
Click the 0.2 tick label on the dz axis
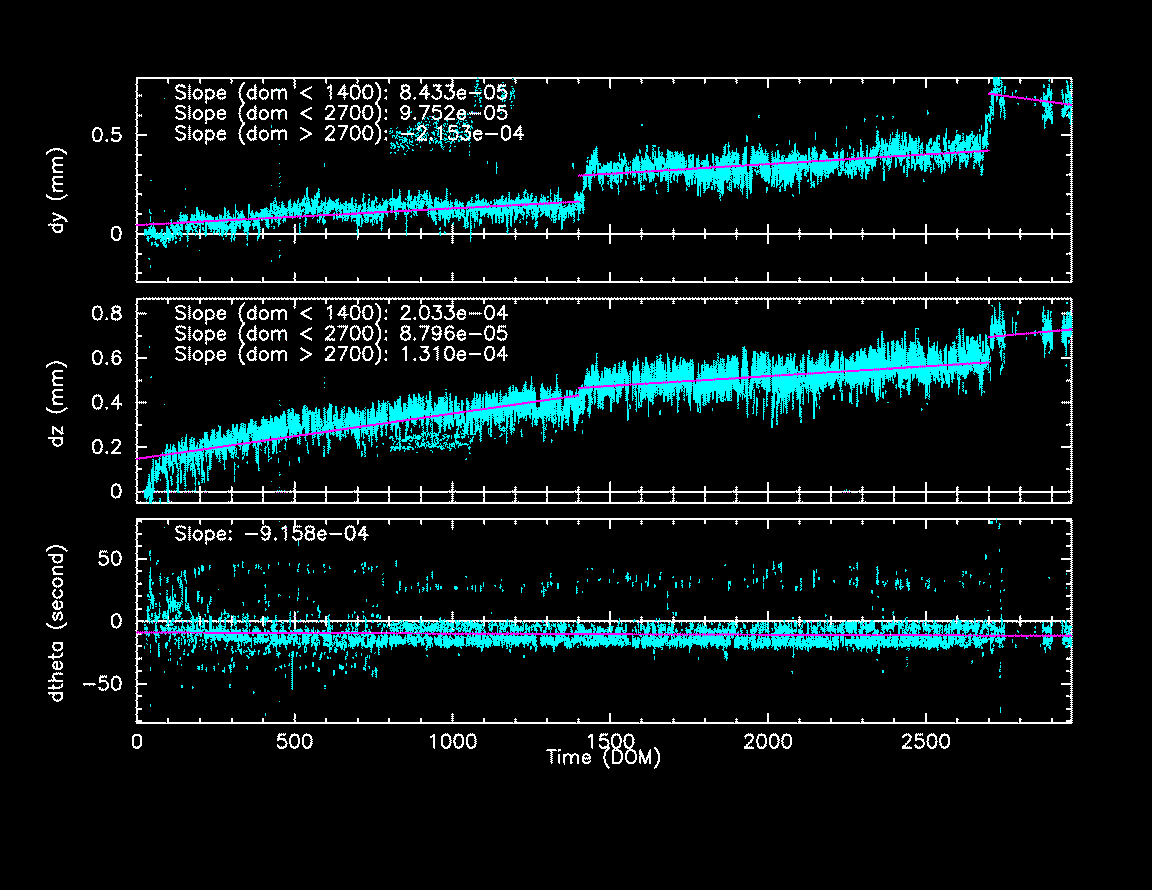[106, 447]
